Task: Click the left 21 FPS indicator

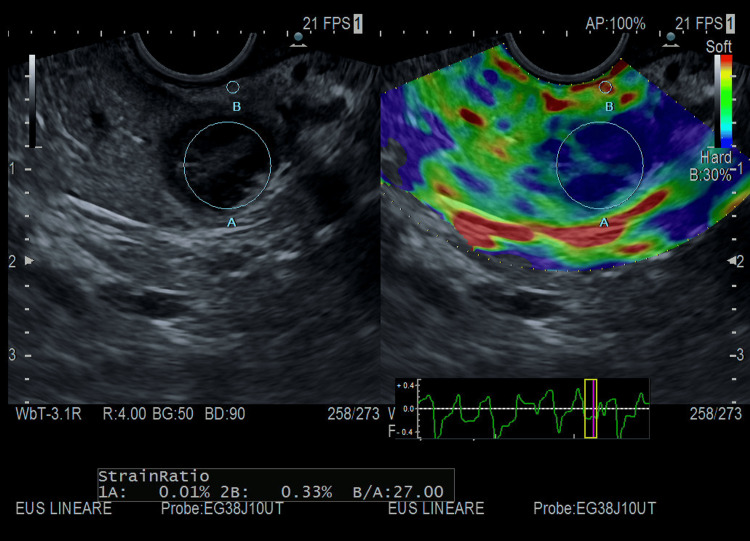Action: click(327, 23)
